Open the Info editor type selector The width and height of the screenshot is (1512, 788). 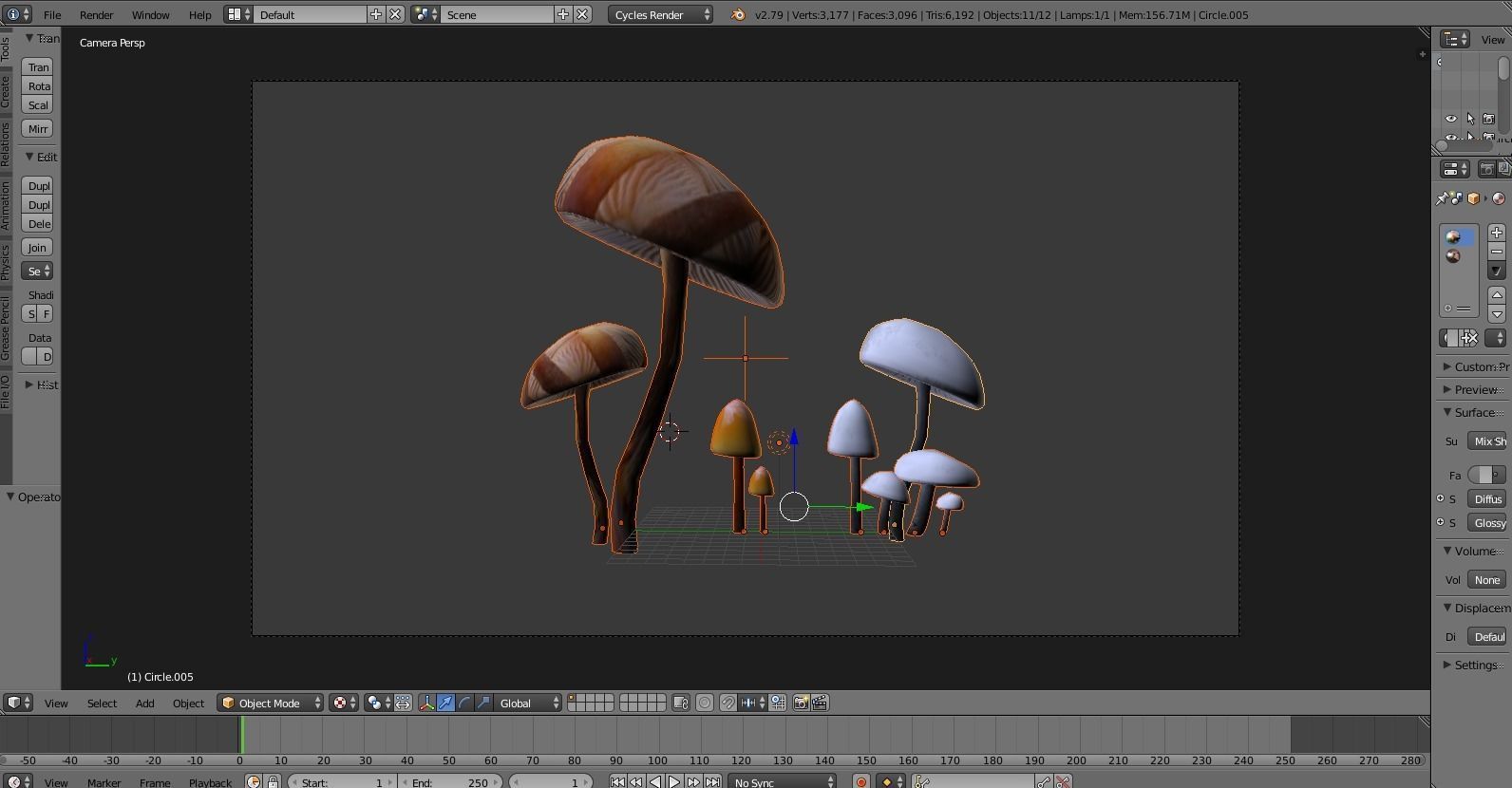point(18,14)
